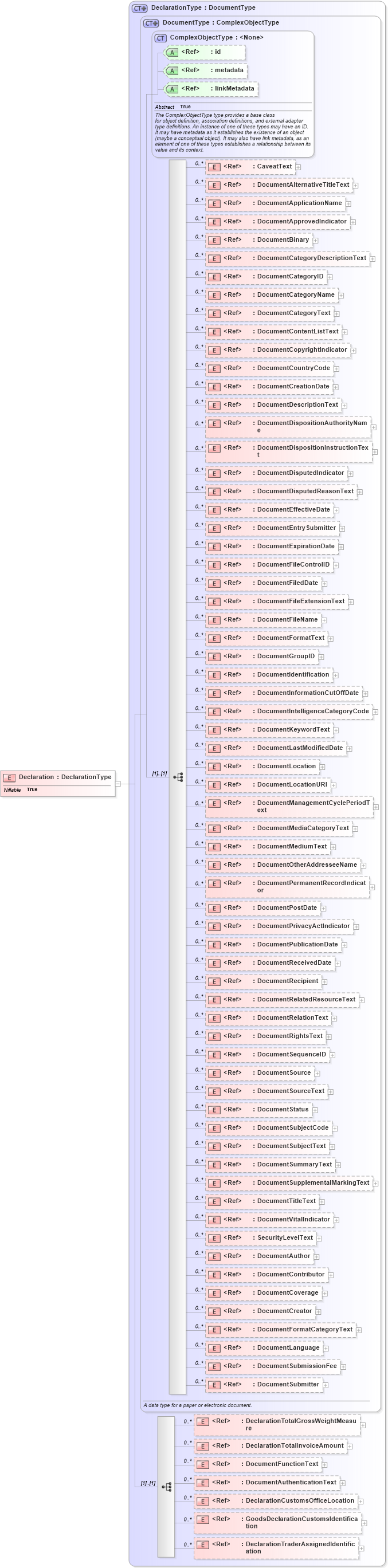The image size is (388, 1568).
Task: Click the sequence compositor icon for the Declaration elements
Action: [x=167, y=1487]
